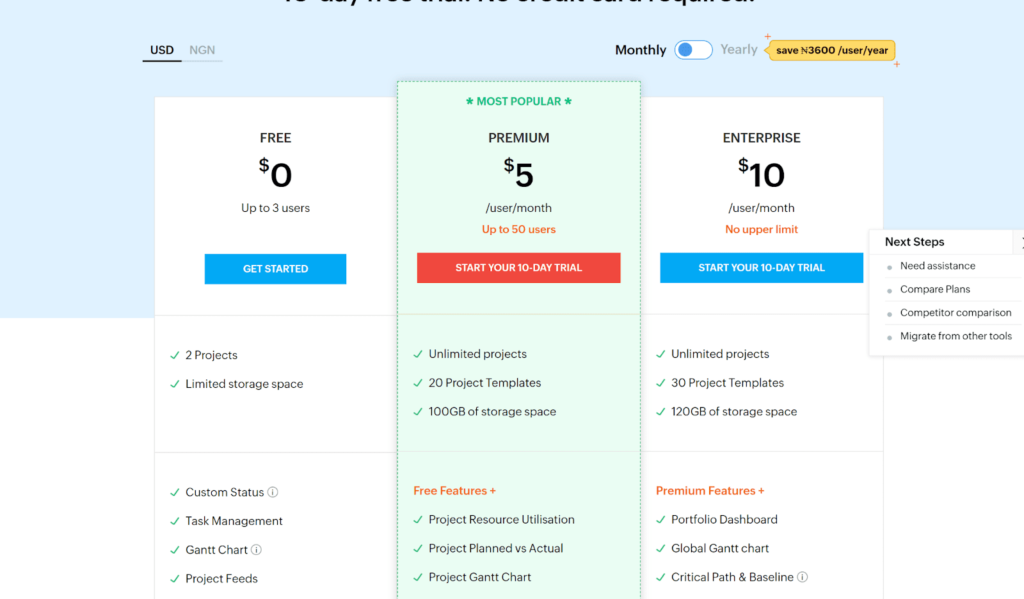
Task: Click the checkmark beside Project Gantt Chart
Action: point(418,577)
